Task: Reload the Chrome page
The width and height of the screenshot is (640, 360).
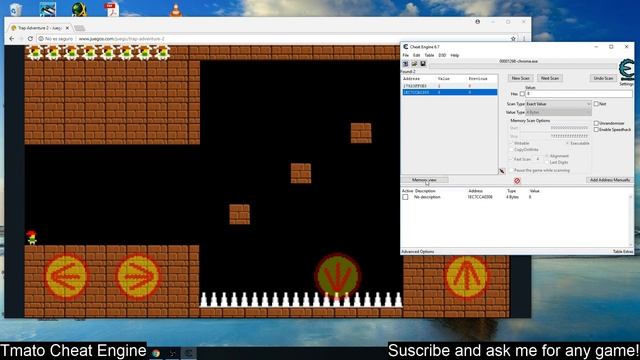Action: click(x=30, y=38)
